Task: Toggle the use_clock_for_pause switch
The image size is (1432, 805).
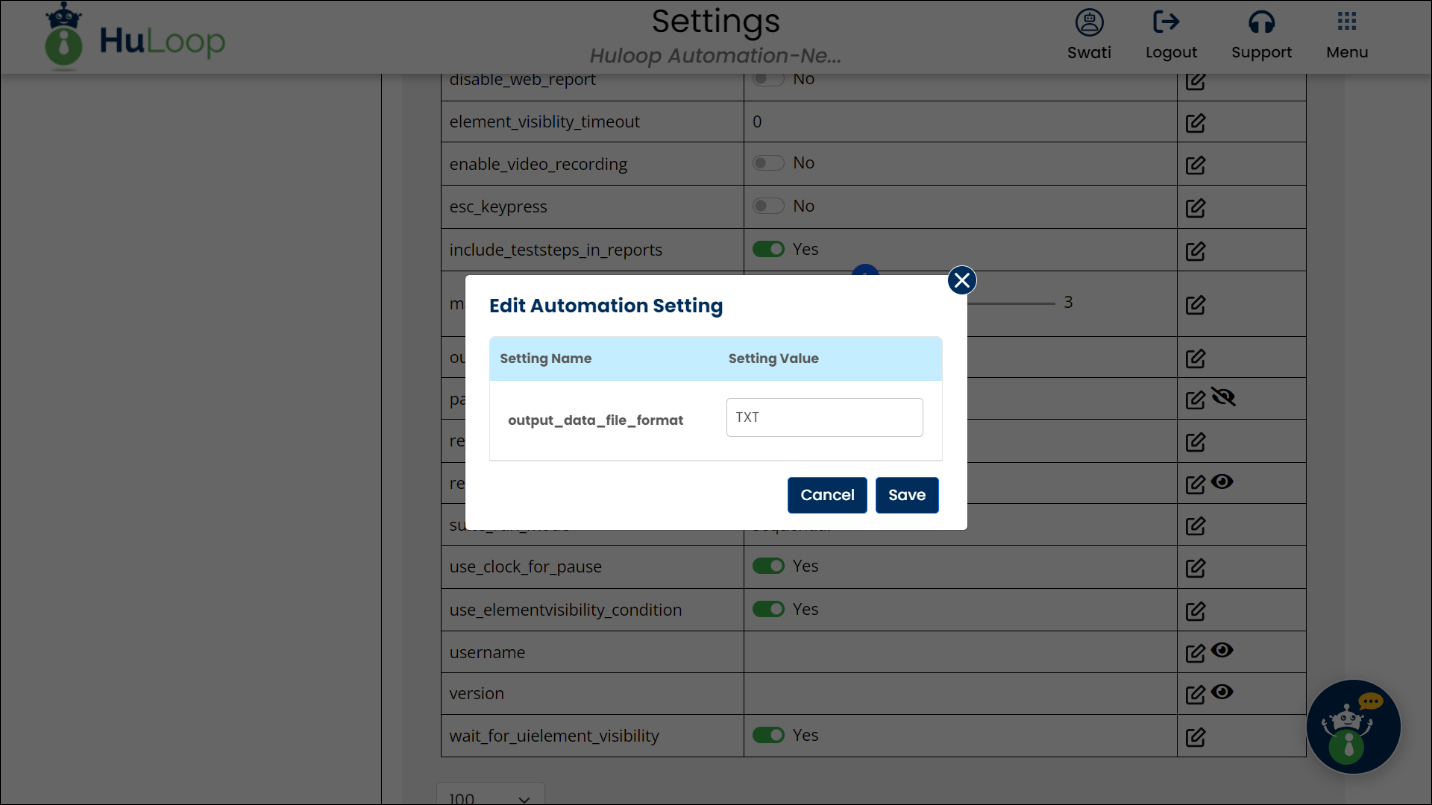Action: [x=769, y=566]
